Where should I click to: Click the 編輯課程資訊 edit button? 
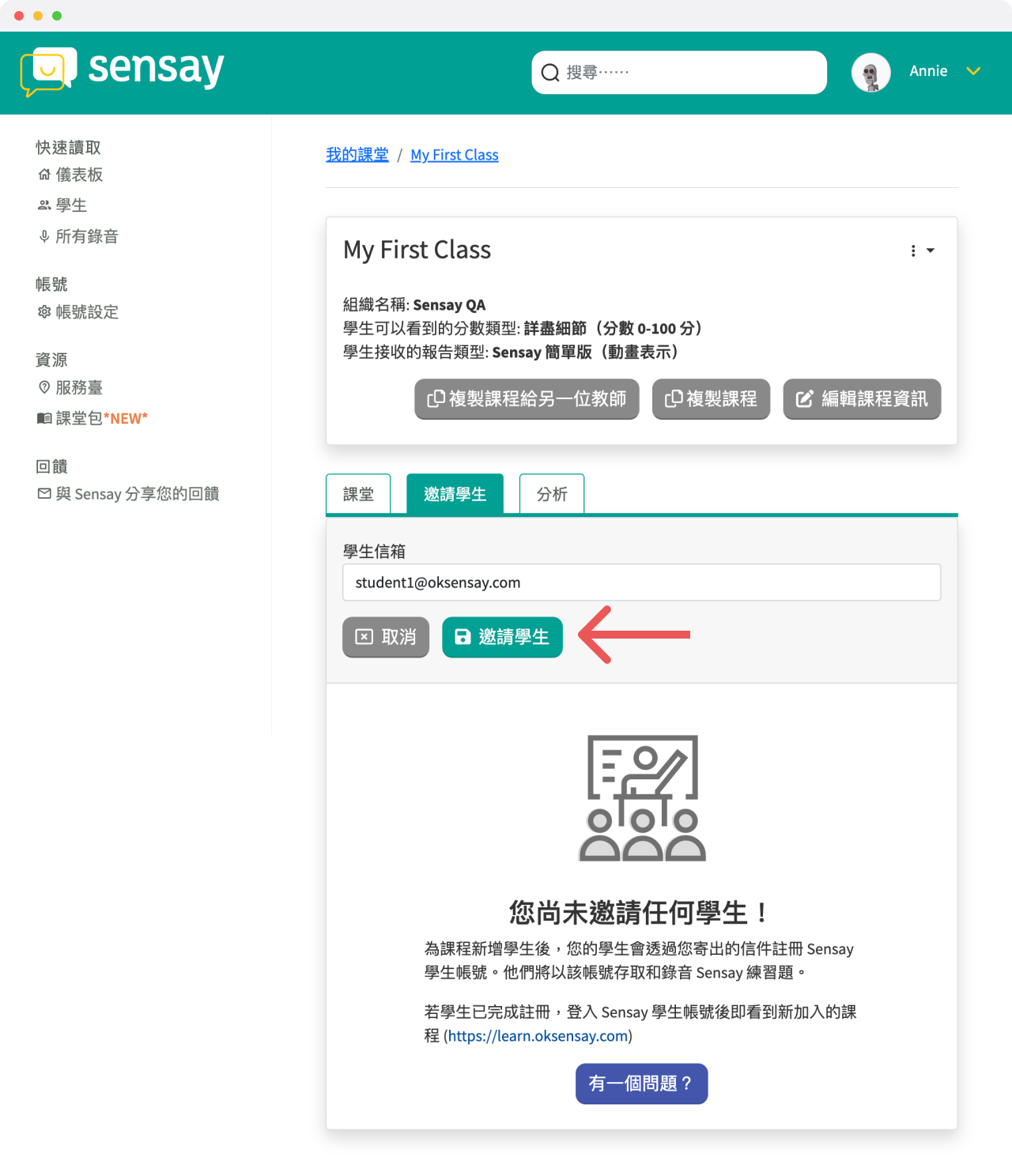click(862, 399)
